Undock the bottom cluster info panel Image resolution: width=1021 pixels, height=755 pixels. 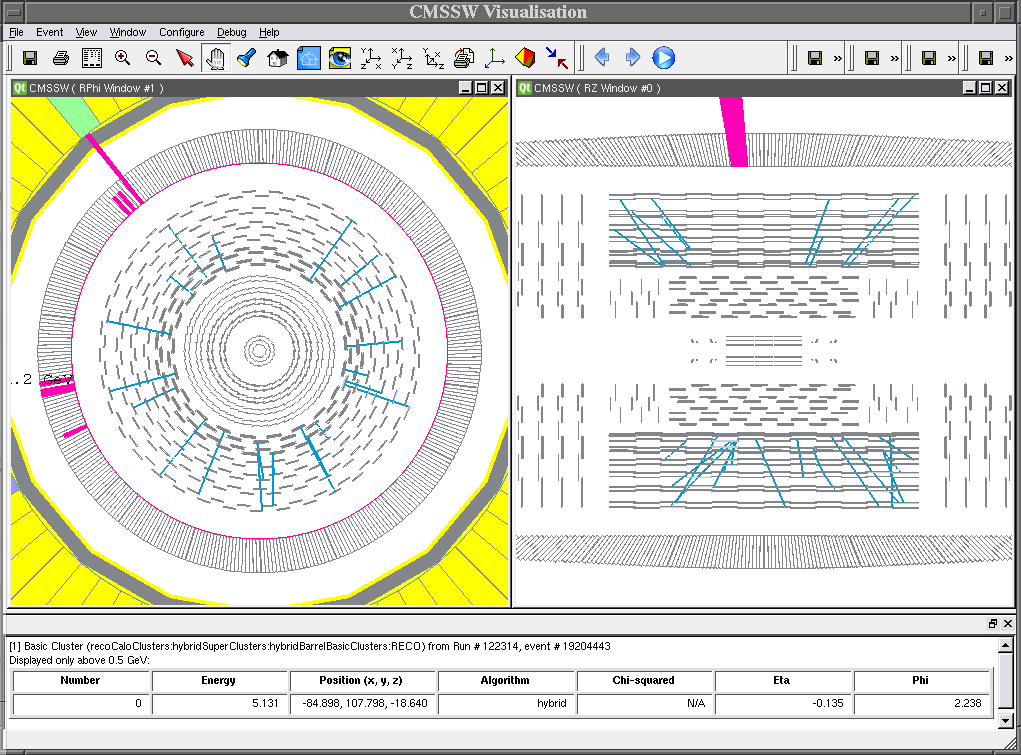pyautogui.click(x=993, y=623)
